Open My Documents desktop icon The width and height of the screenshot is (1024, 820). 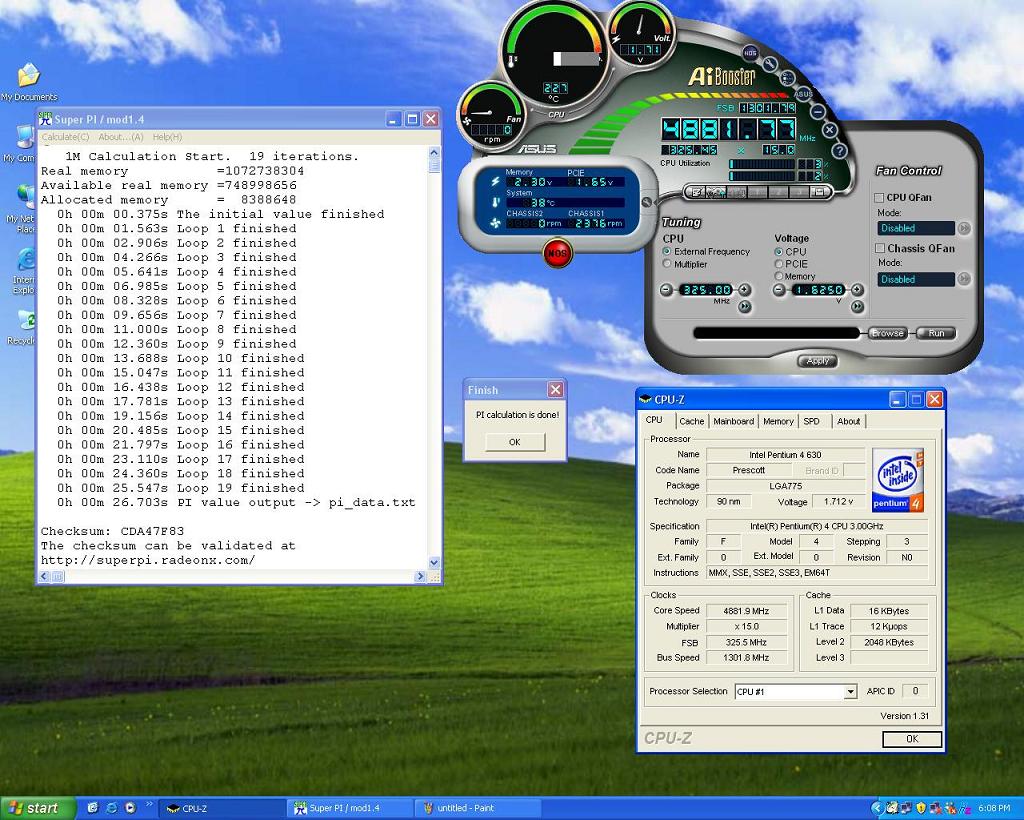(x=29, y=82)
